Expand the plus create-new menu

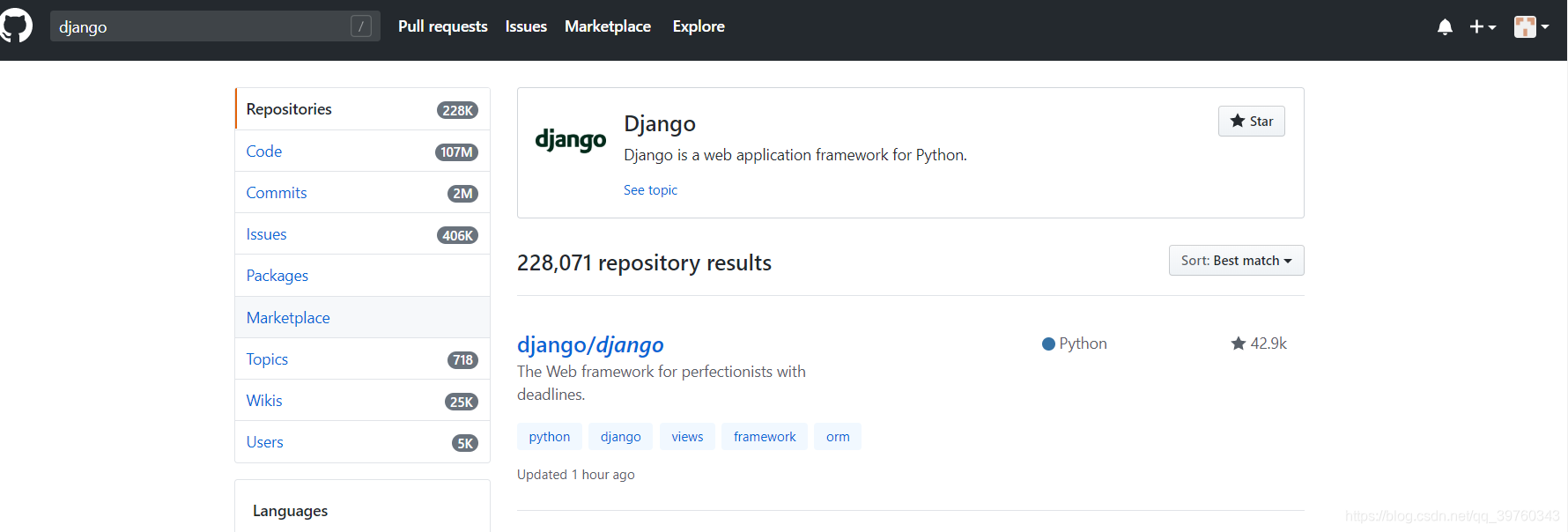[1483, 27]
